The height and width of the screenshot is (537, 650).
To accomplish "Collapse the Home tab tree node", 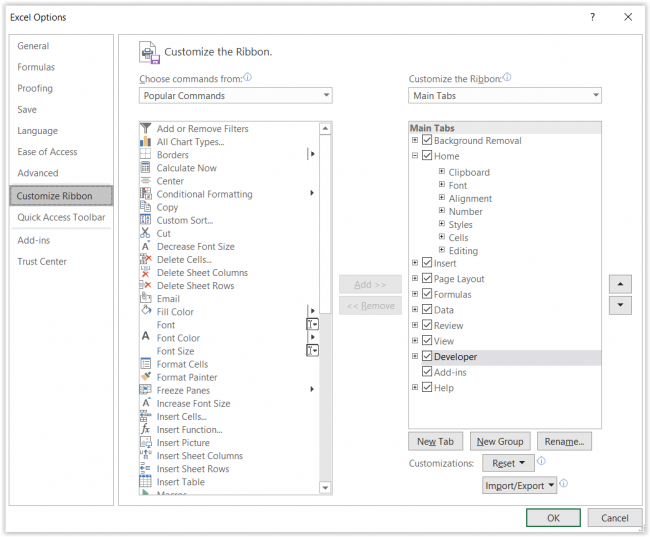I will (x=415, y=156).
